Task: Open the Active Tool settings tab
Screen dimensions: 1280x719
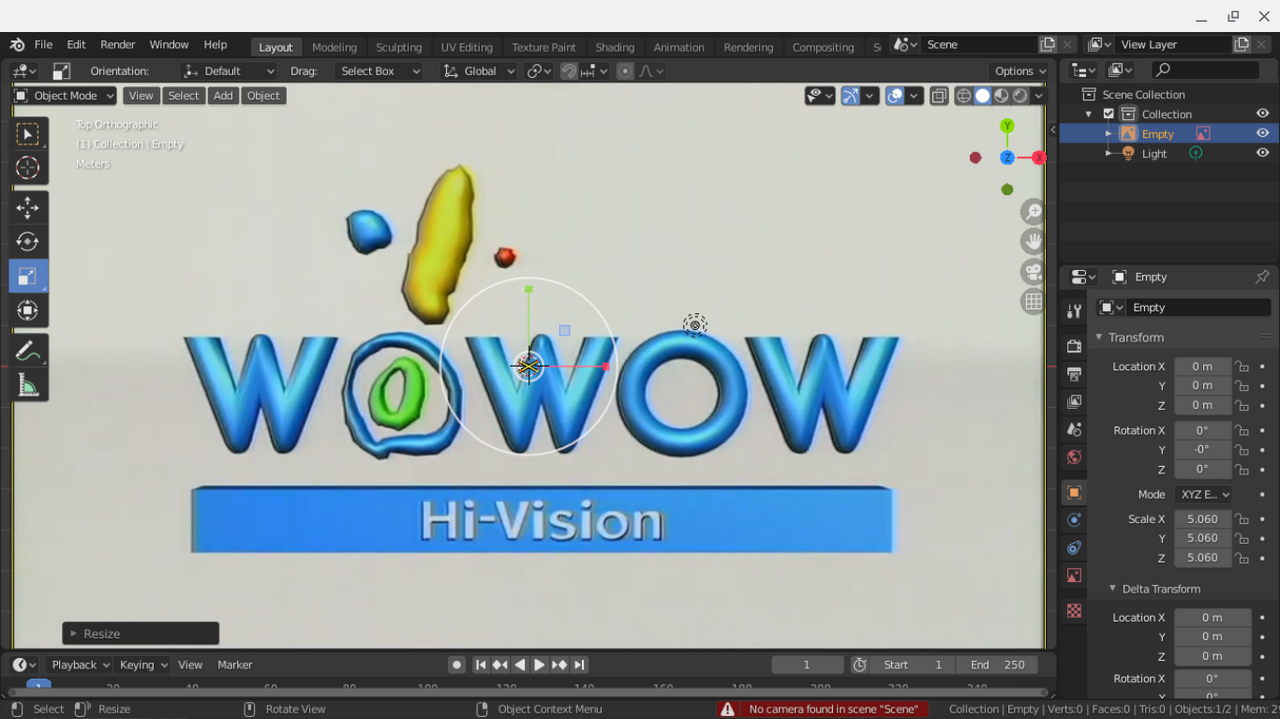Action: pyautogui.click(x=1074, y=311)
